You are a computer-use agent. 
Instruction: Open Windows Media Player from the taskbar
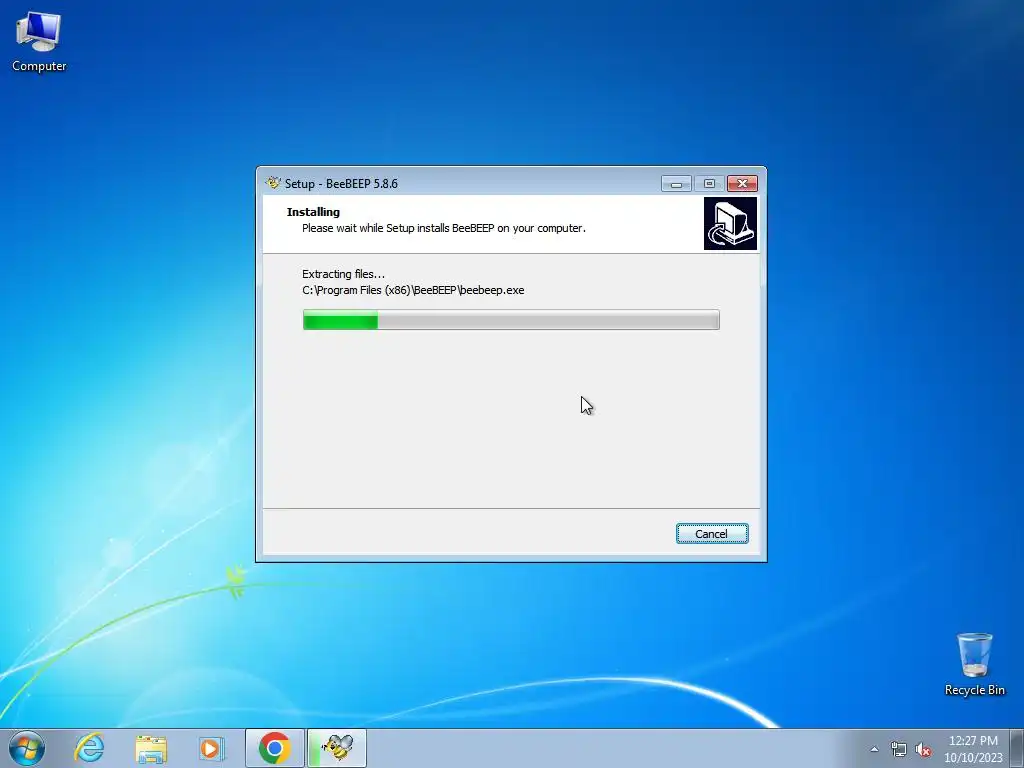click(211, 748)
